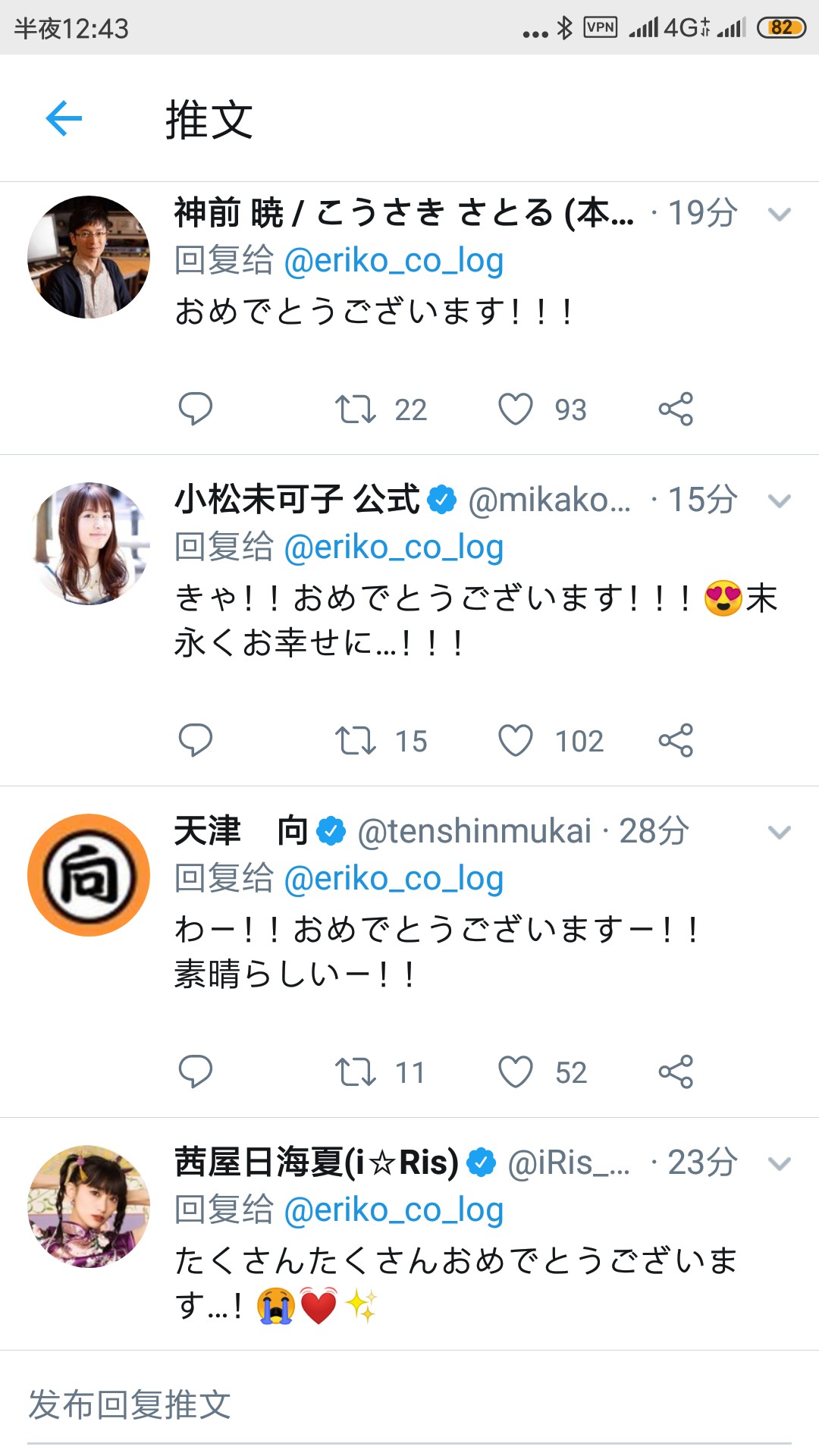The width and height of the screenshot is (819, 1456).
Task: Open dropdown menu on 小松未可子's tweet
Action: (780, 500)
